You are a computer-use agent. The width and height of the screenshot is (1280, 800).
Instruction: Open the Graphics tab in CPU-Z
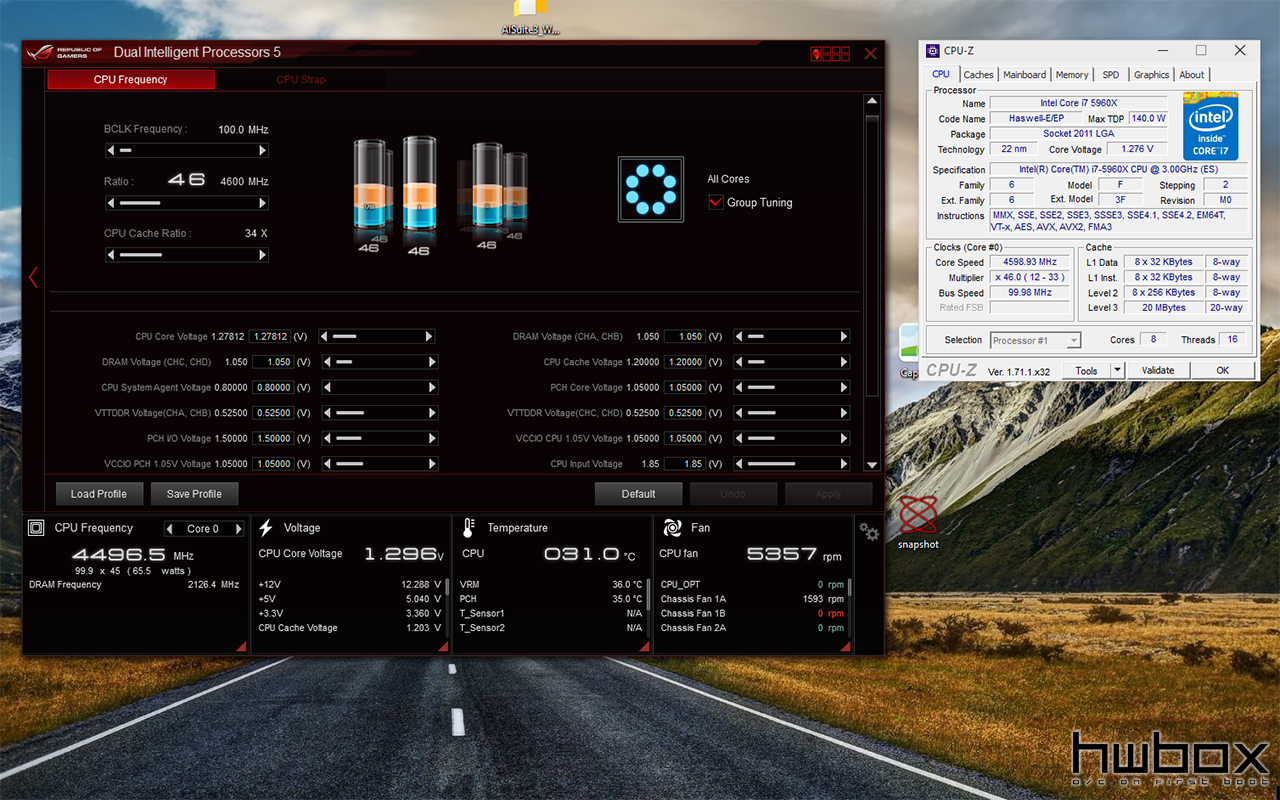coord(1151,75)
